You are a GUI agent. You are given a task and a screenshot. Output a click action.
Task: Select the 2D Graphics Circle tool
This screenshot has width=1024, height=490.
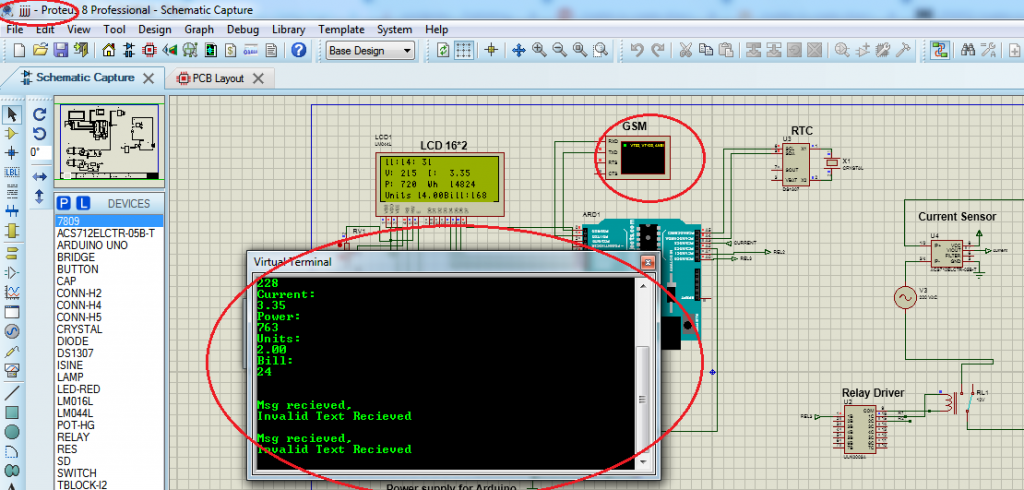tap(11, 432)
